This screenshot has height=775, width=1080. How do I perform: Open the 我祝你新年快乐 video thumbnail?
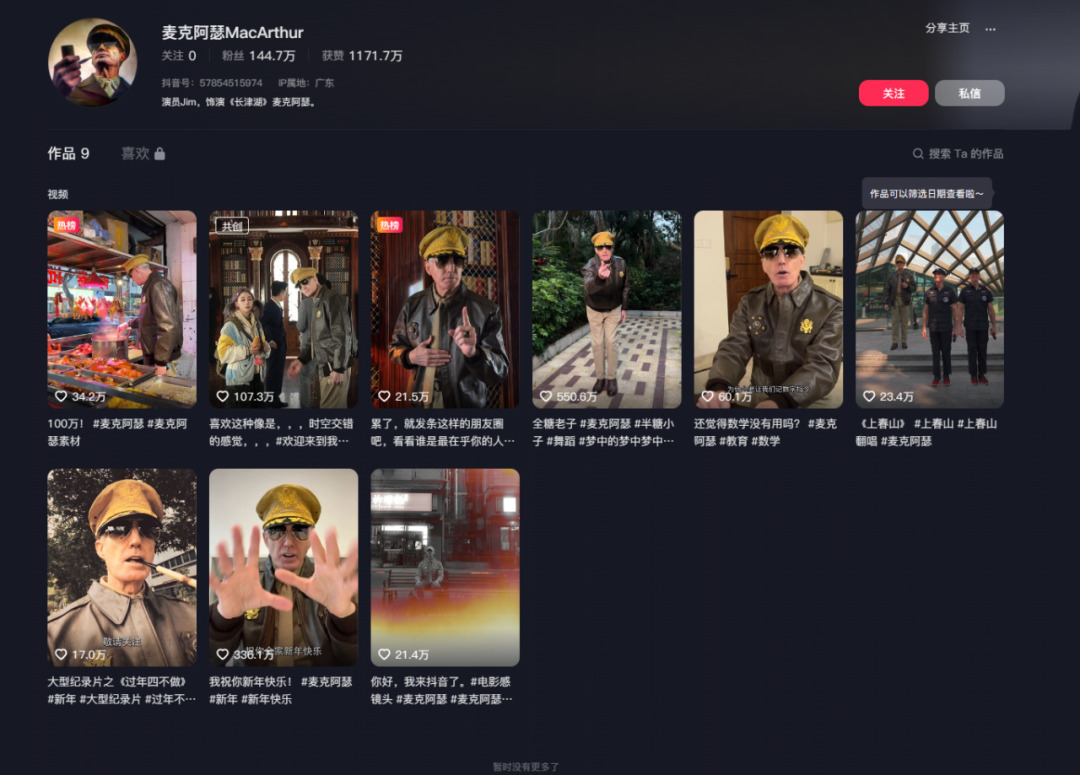tap(283, 567)
